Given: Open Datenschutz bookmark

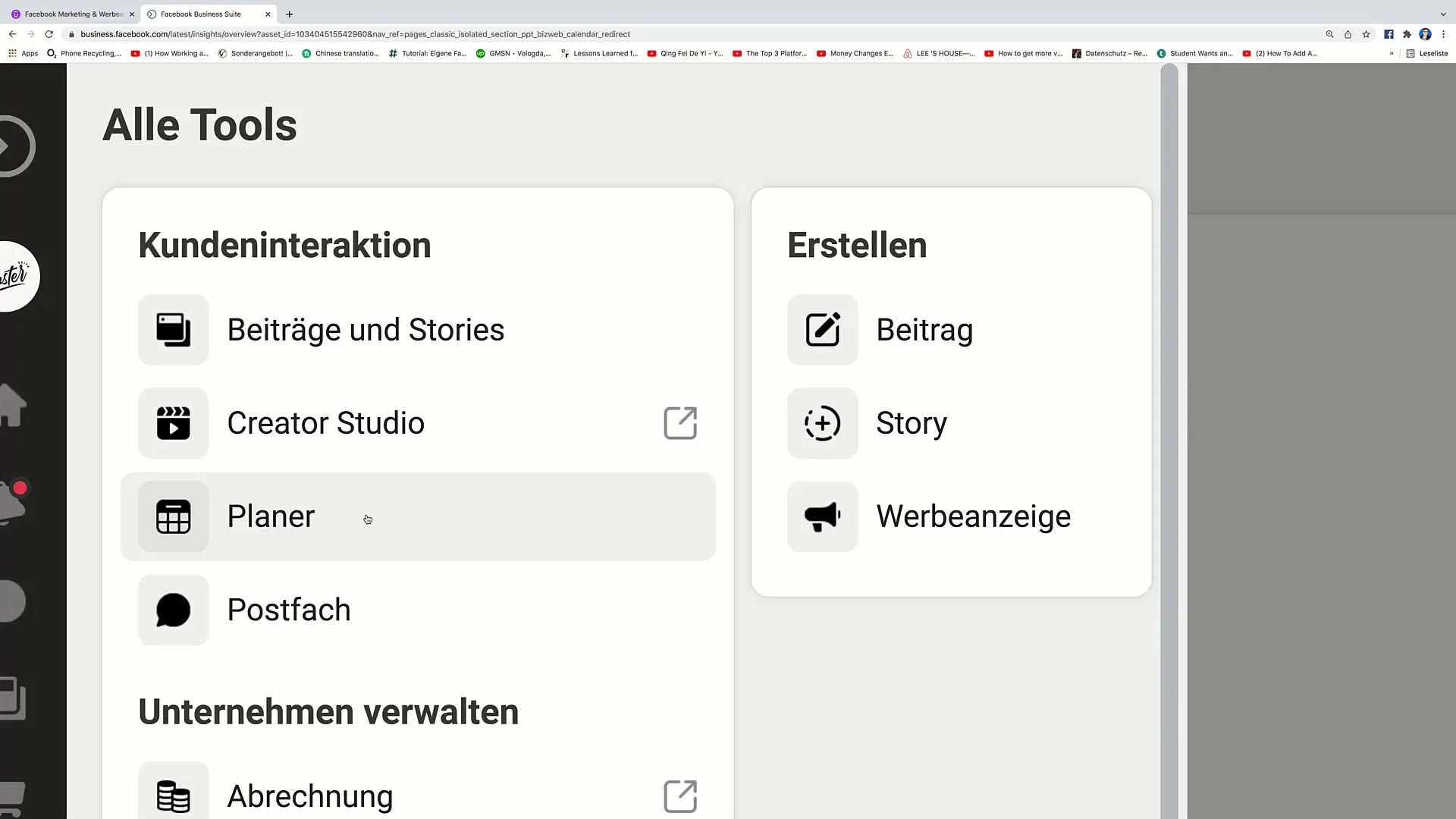Looking at the screenshot, I should 1109,53.
